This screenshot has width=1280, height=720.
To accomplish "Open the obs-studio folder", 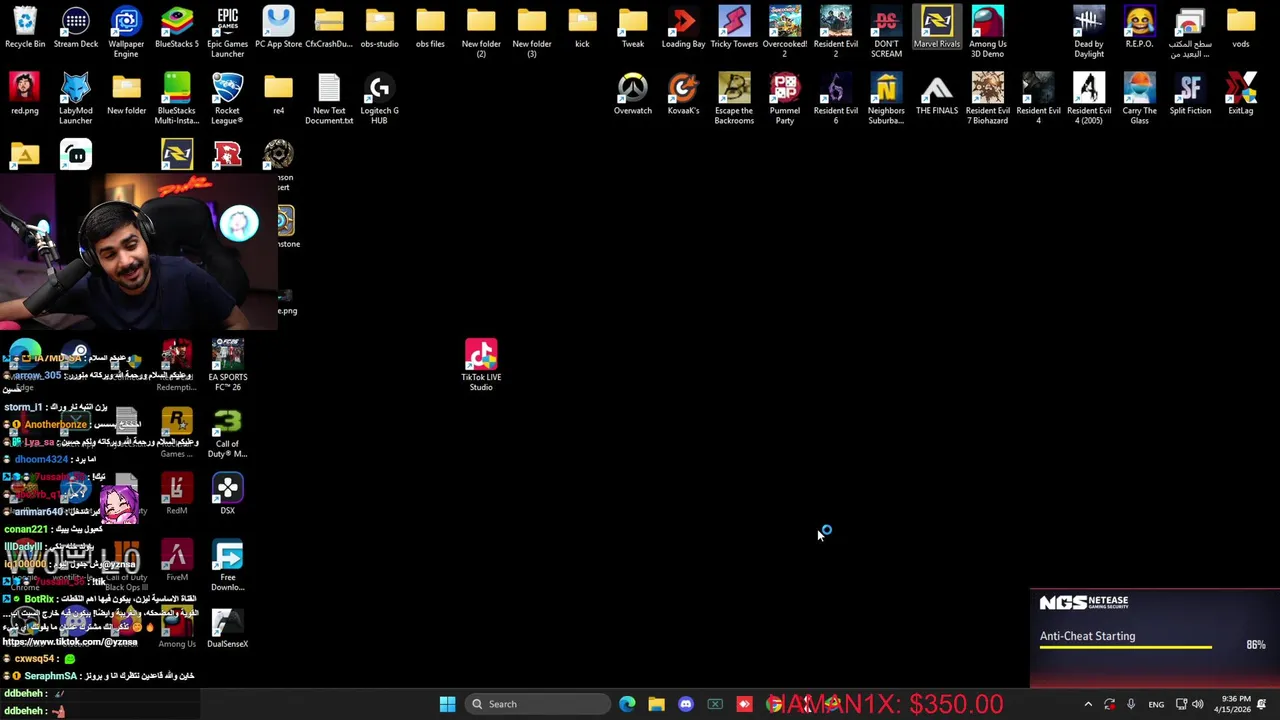I will tap(379, 28).
